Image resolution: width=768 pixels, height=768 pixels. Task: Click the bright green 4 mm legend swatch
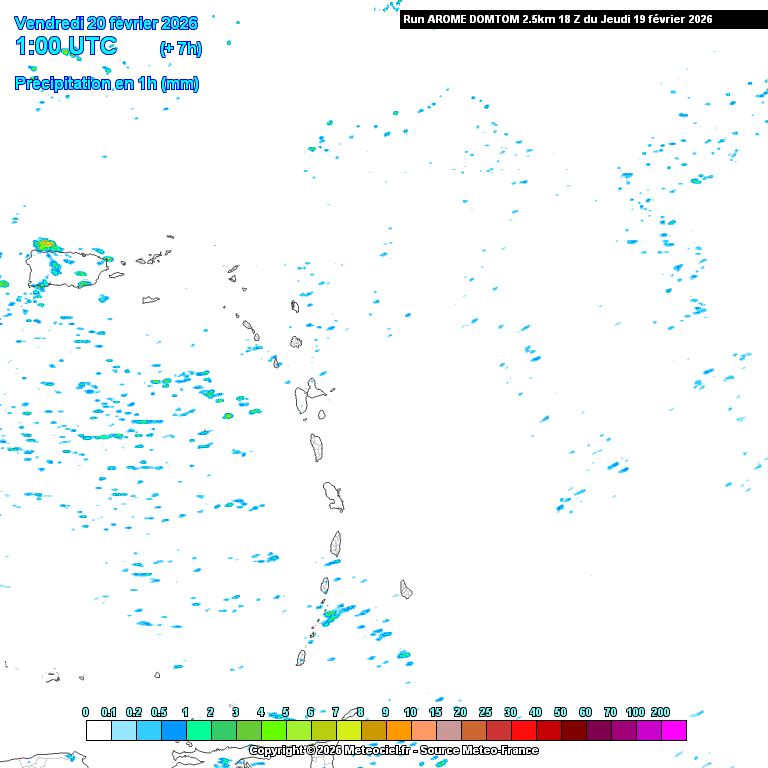[x=273, y=730]
